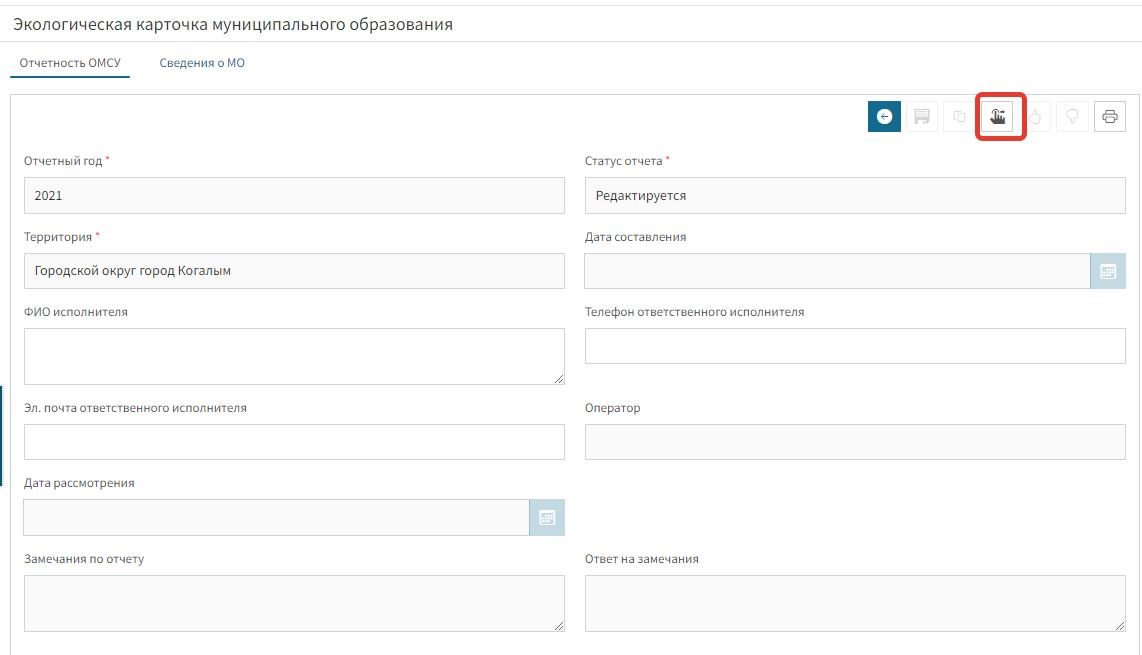1142x655 pixels.
Task: Click the Ответ на замечания text area
Action: [x=855, y=603]
